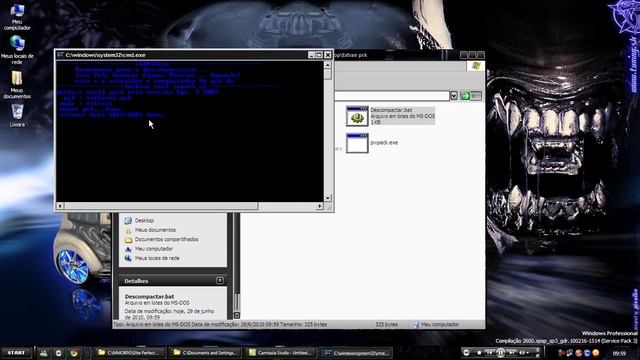Viewport: 640px width, 360px height.
Task: Click the orange round system tray icon
Action: click(596, 353)
